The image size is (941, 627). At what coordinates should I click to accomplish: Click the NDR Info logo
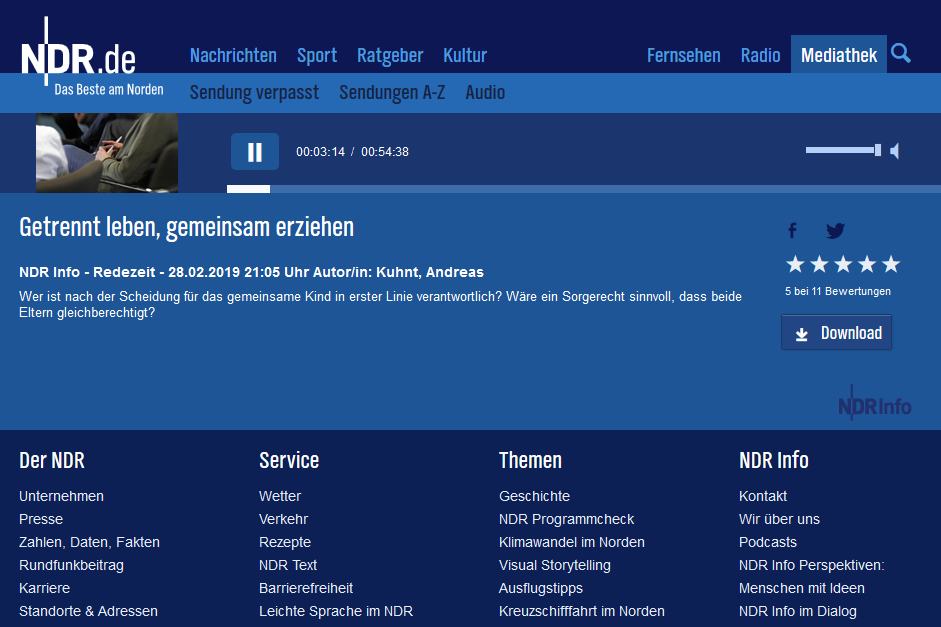[x=874, y=405]
